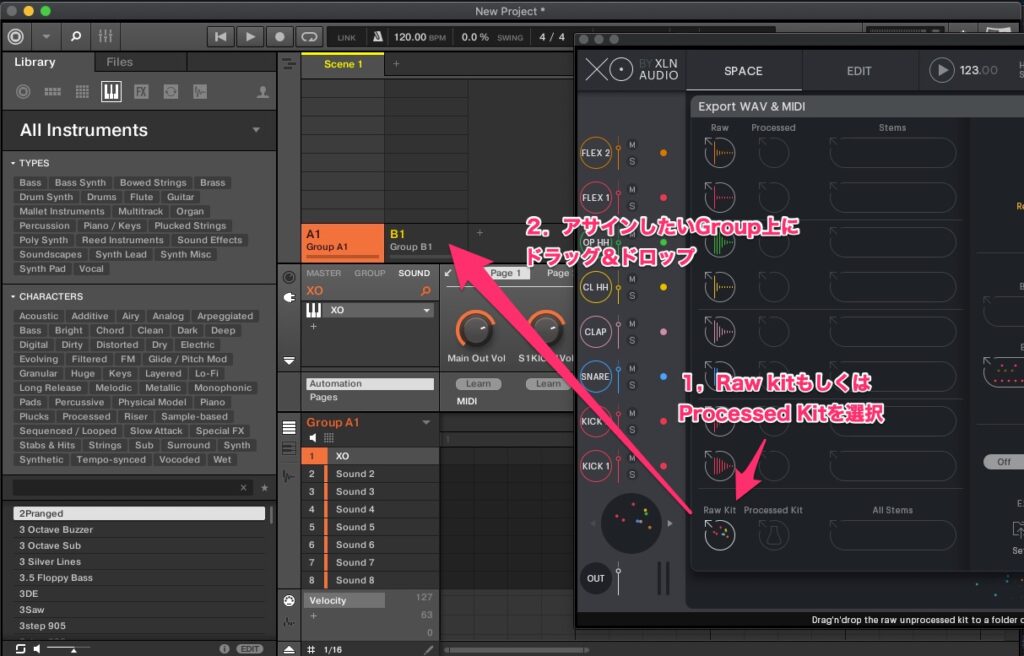Screen dimensions: 1024x656
Task: Open the EDIT tab in XO
Action: pyautogui.click(x=859, y=71)
